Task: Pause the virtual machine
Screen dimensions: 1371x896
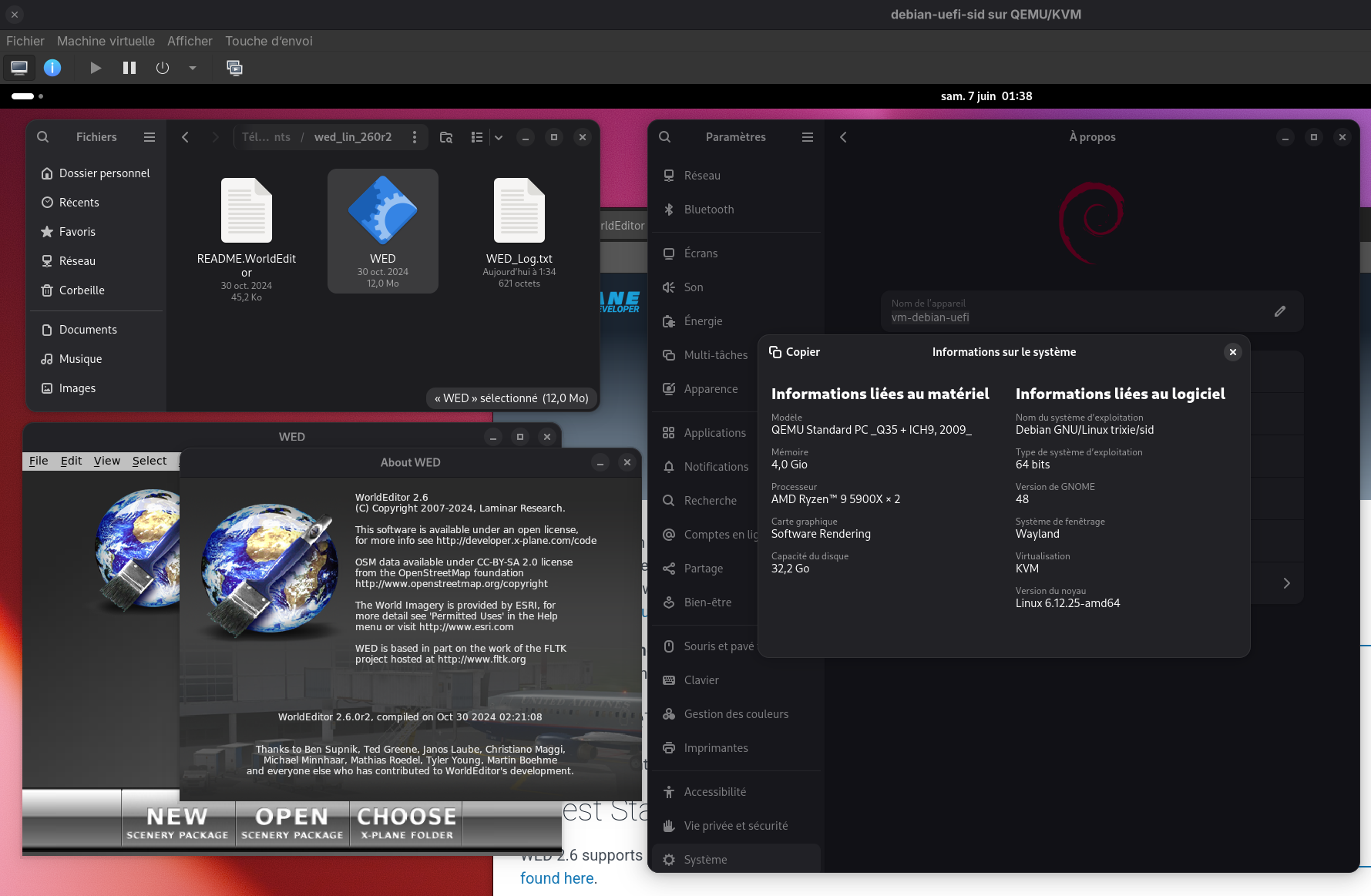Action: pos(129,68)
